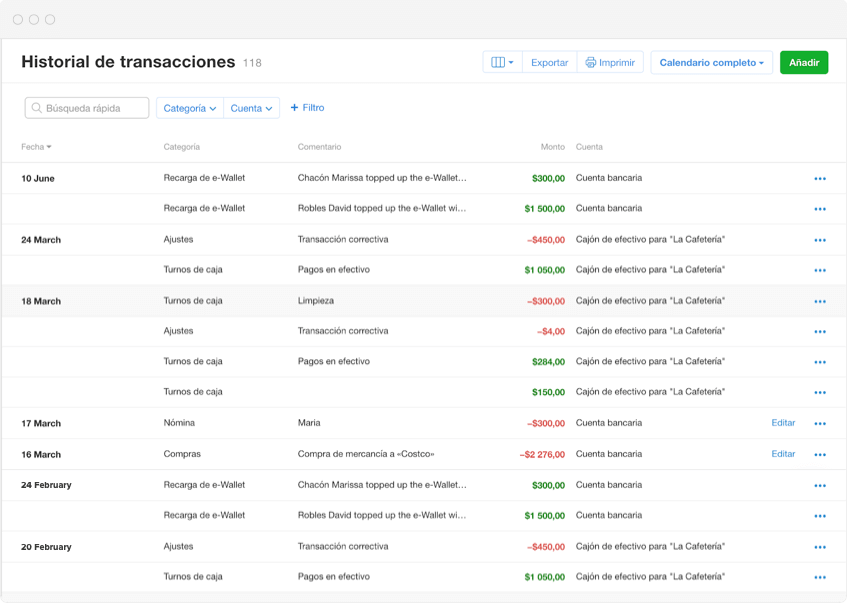Click Editar on the Nómina Maria row
847x603 pixels.
point(783,423)
